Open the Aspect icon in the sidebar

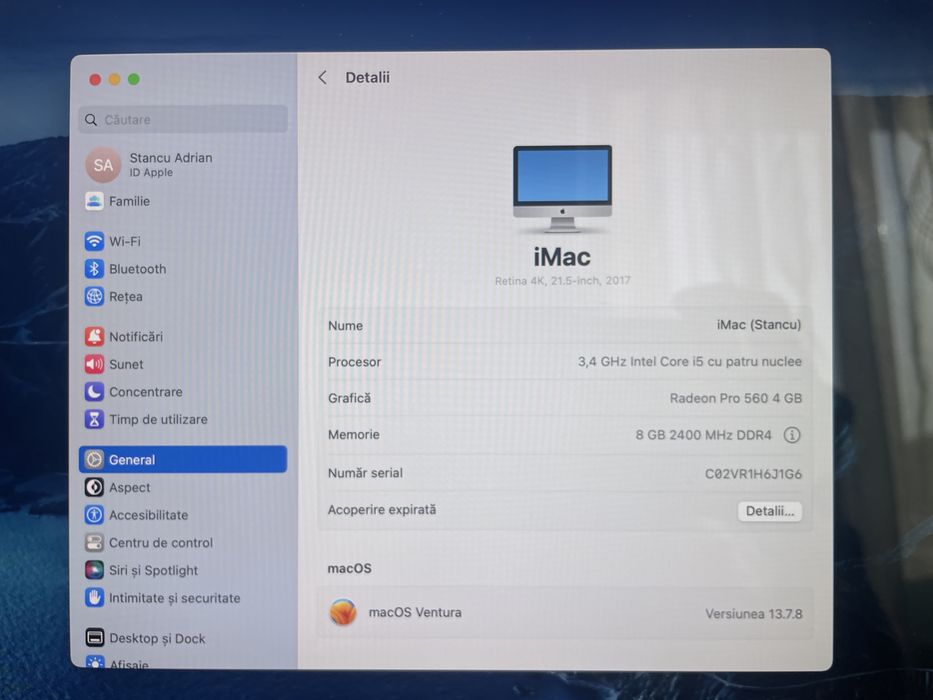pyautogui.click(x=94, y=488)
